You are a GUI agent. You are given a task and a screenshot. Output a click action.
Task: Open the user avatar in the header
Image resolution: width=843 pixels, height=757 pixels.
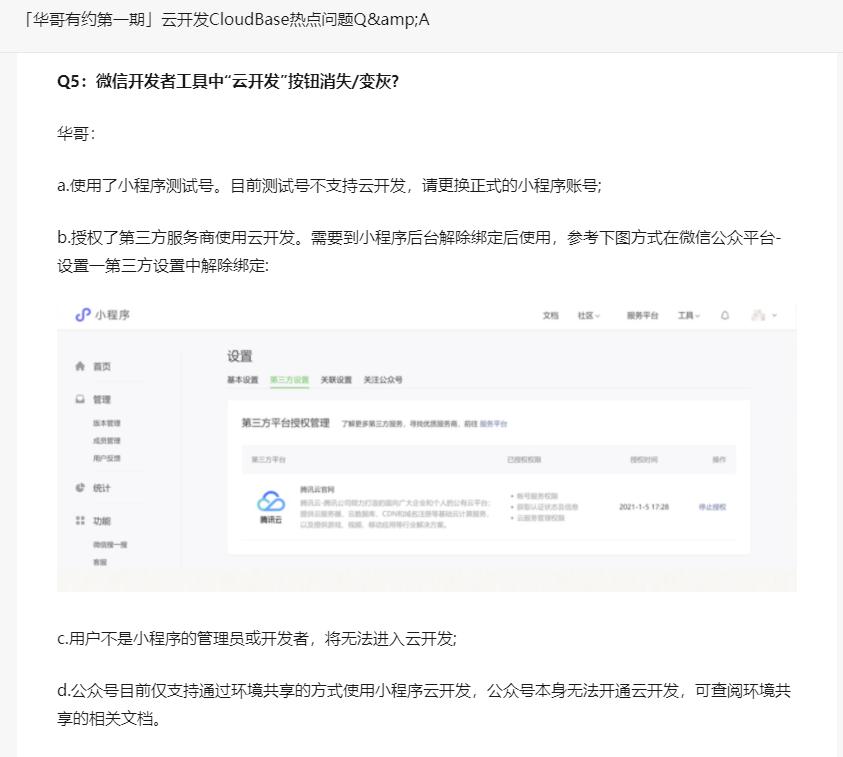[x=758, y=316]
